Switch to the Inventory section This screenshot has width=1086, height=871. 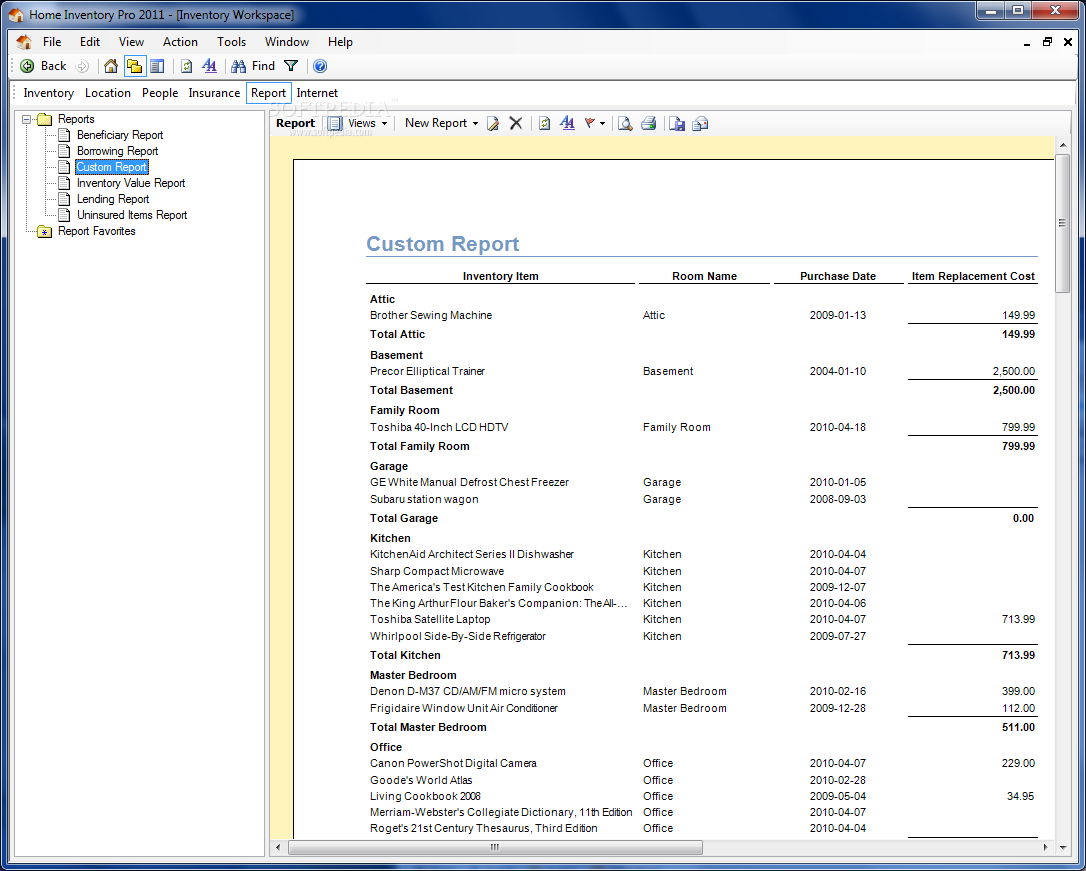tap(48, 93)
